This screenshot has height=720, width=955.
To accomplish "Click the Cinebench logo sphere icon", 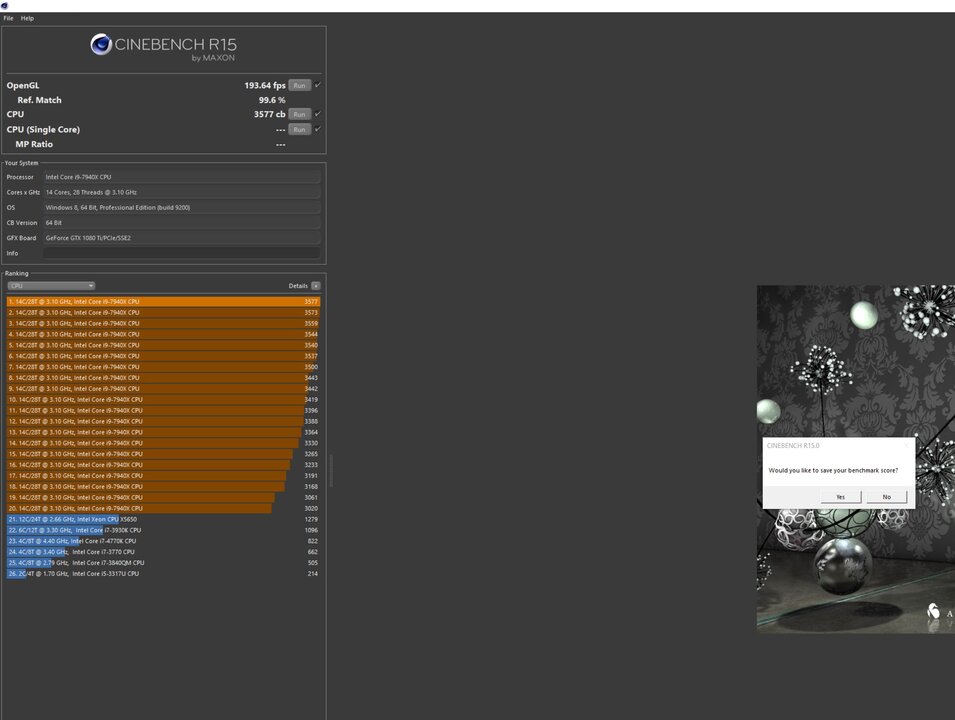I will [x=101, y=44].
